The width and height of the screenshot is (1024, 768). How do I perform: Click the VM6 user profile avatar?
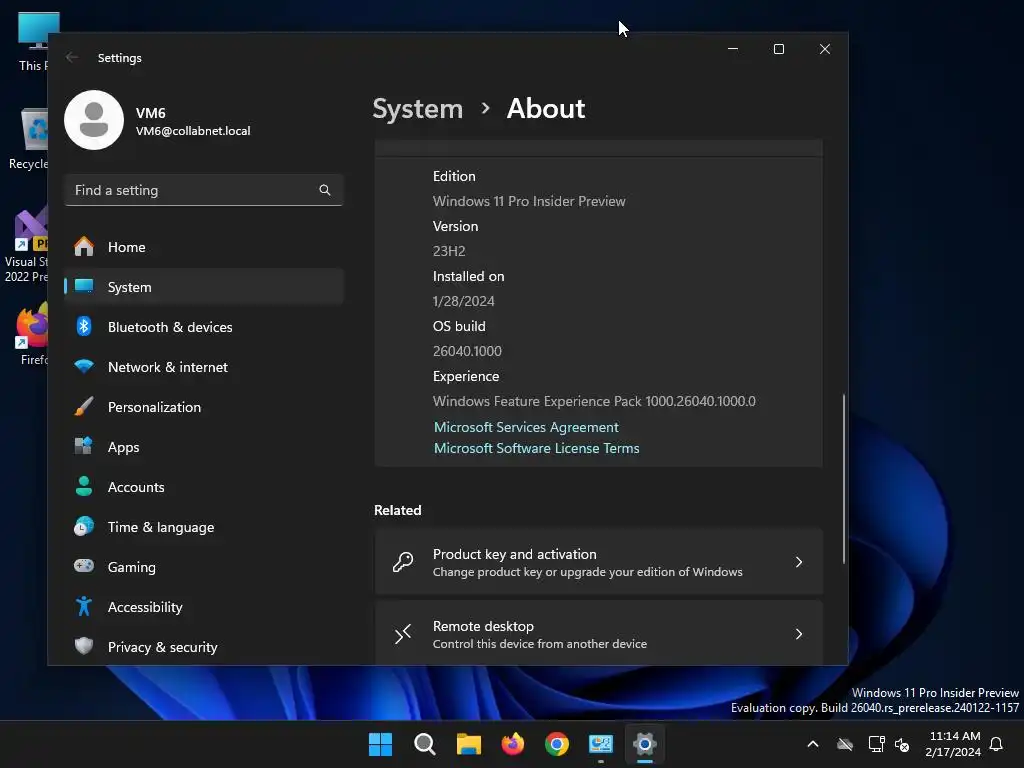coord(94,120)
